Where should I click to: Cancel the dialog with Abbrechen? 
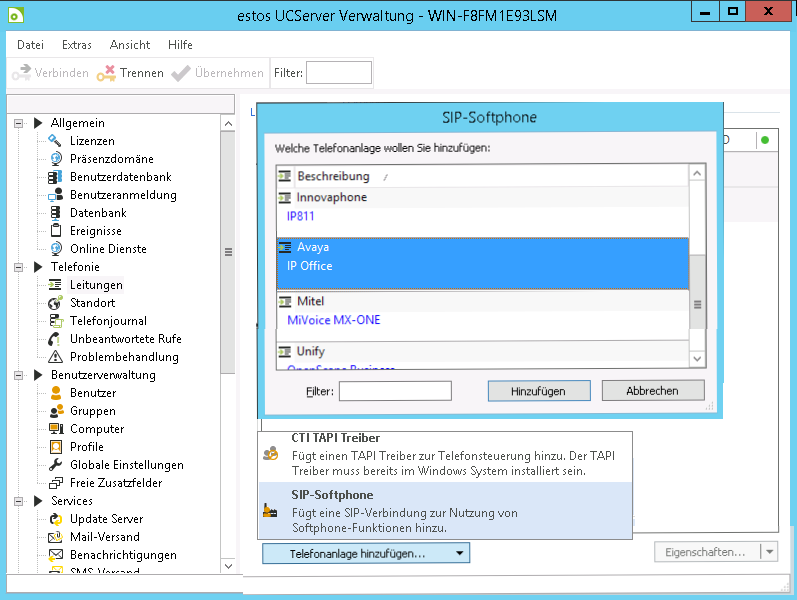pos(652,391)
